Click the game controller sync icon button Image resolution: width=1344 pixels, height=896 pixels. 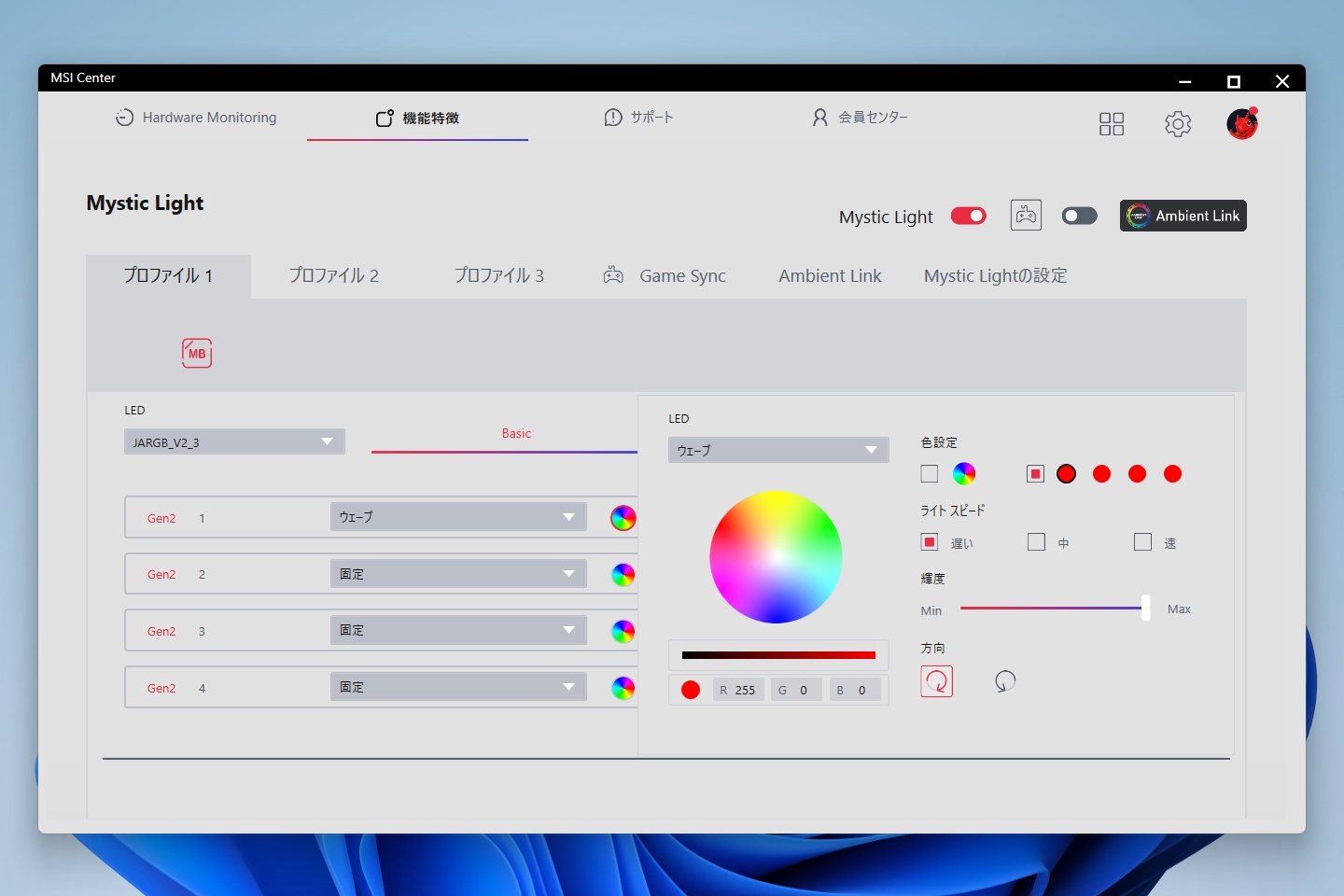pos(1026,216)
